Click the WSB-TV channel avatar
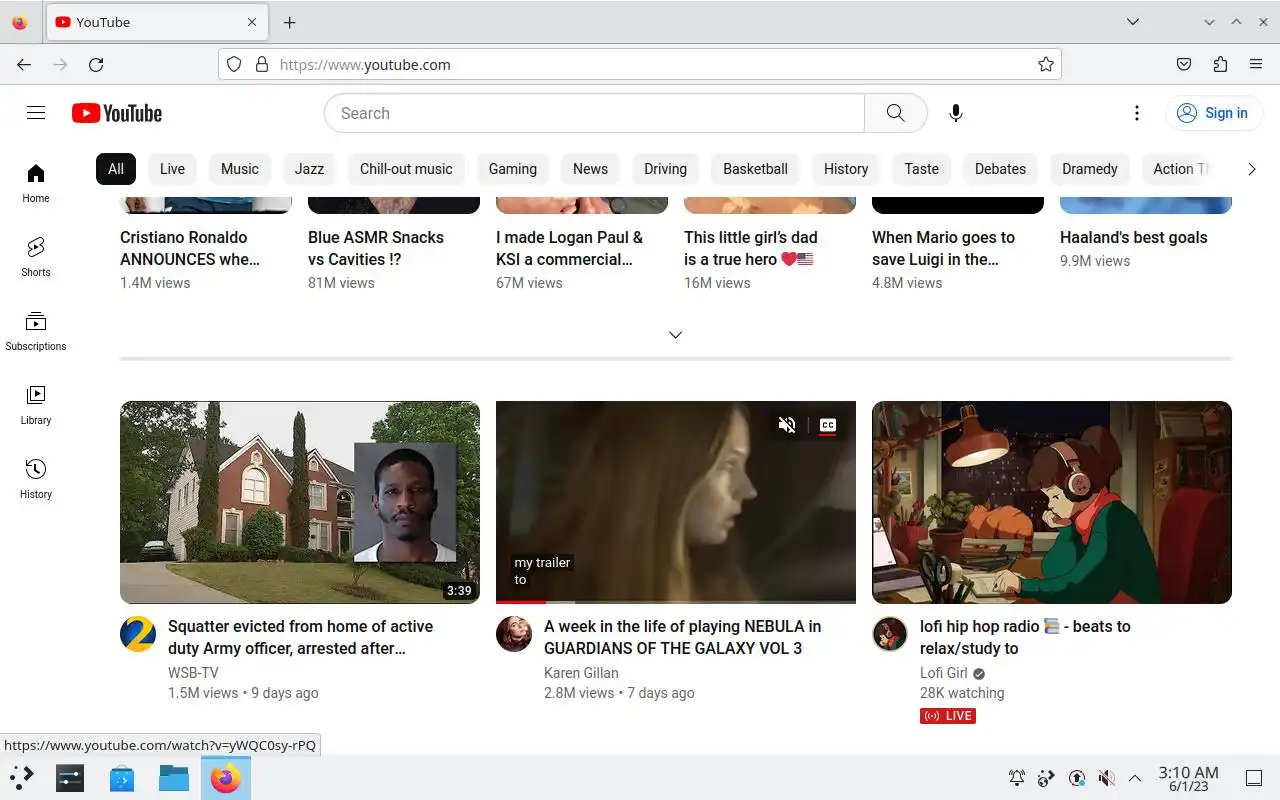 pos(138,634)
